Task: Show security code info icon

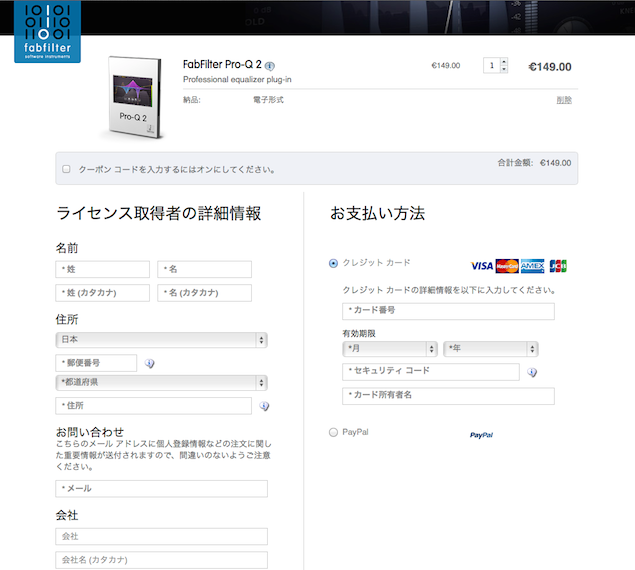Action: (x=532, y=372)
